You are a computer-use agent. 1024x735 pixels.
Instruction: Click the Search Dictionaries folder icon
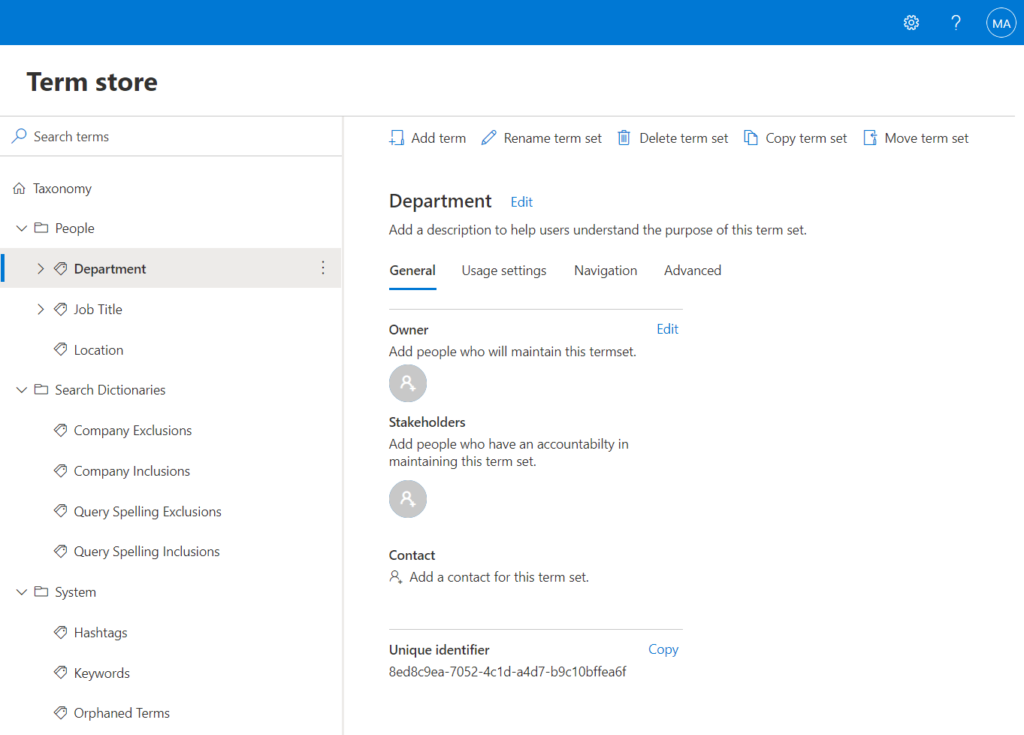pyautogui.click(x=41, y=389)
